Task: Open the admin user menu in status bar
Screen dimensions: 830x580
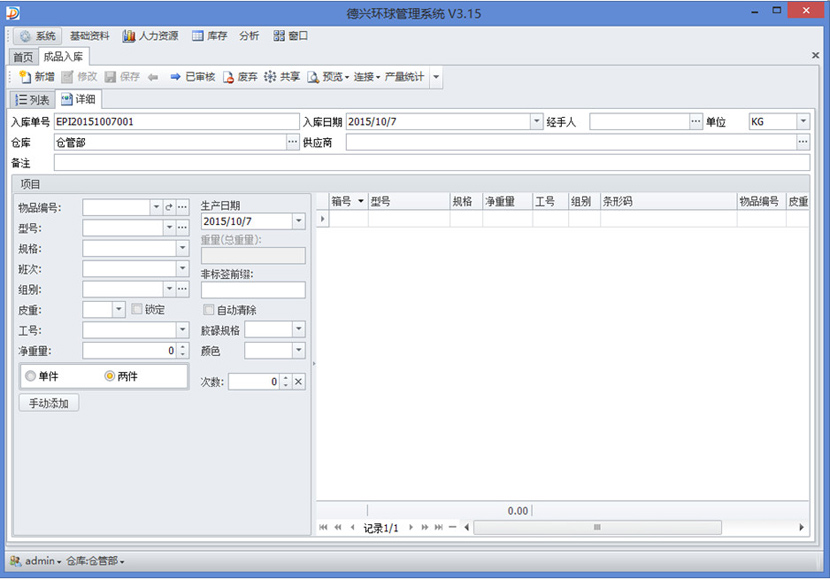Action: pos(35,561)
